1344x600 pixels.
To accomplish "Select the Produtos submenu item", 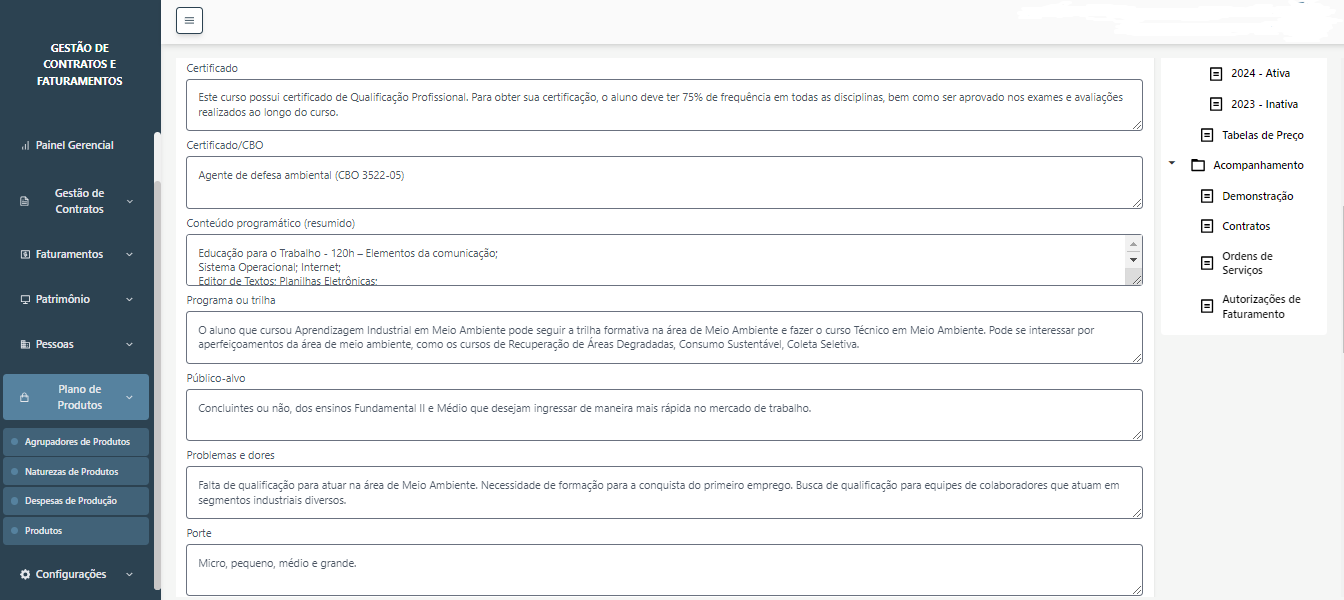I will [44, 531].
